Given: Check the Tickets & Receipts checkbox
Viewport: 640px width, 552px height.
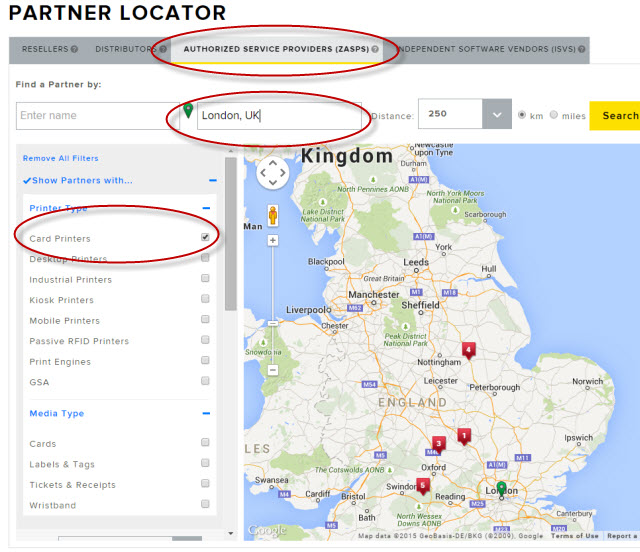Looking at the screenshot, I should 205,483.
